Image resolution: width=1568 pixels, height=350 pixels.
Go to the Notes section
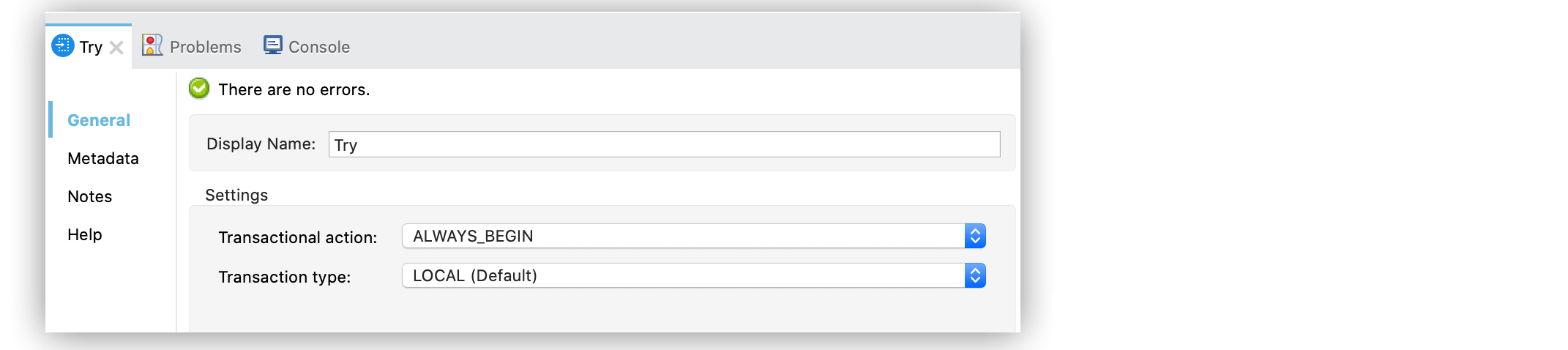(x=90, y=196)
